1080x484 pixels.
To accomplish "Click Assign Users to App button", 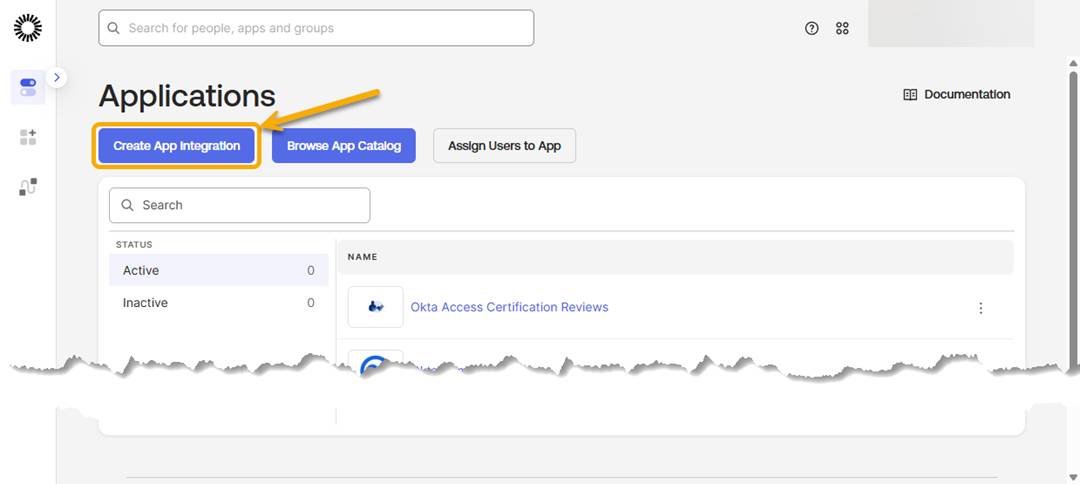I will coord(504,146).
